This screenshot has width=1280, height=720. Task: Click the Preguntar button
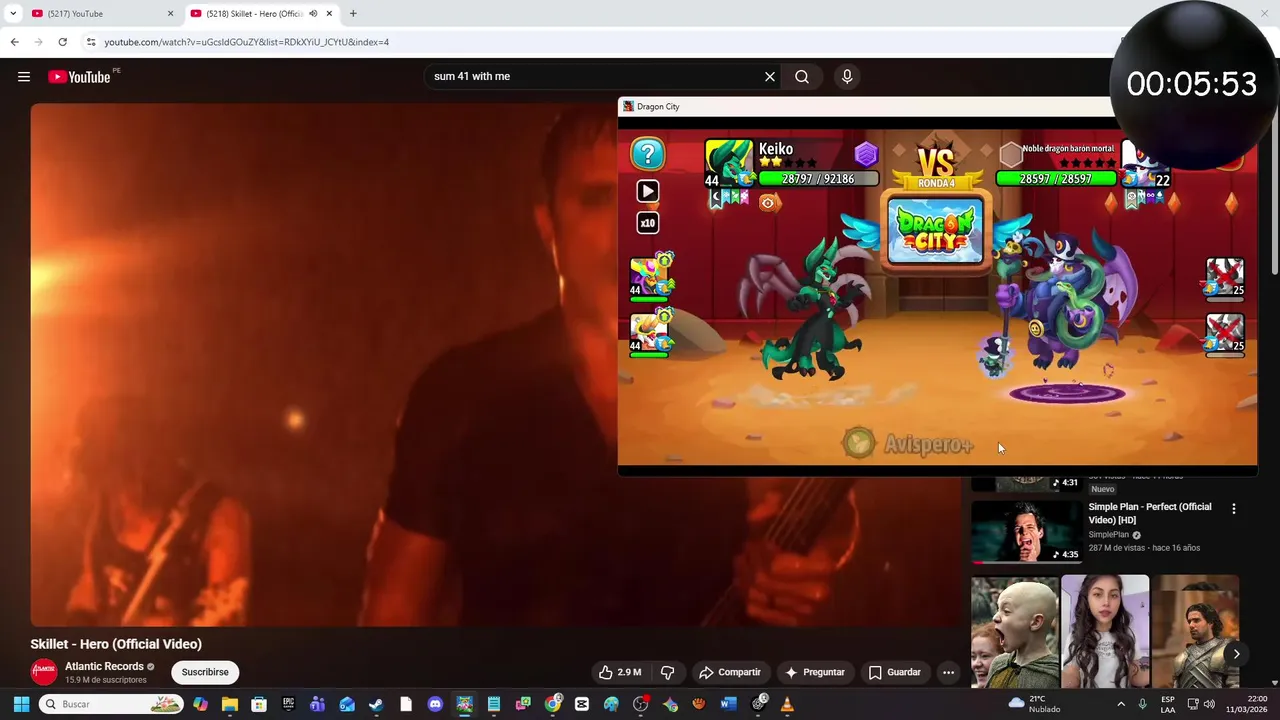[x=815, y=672]
